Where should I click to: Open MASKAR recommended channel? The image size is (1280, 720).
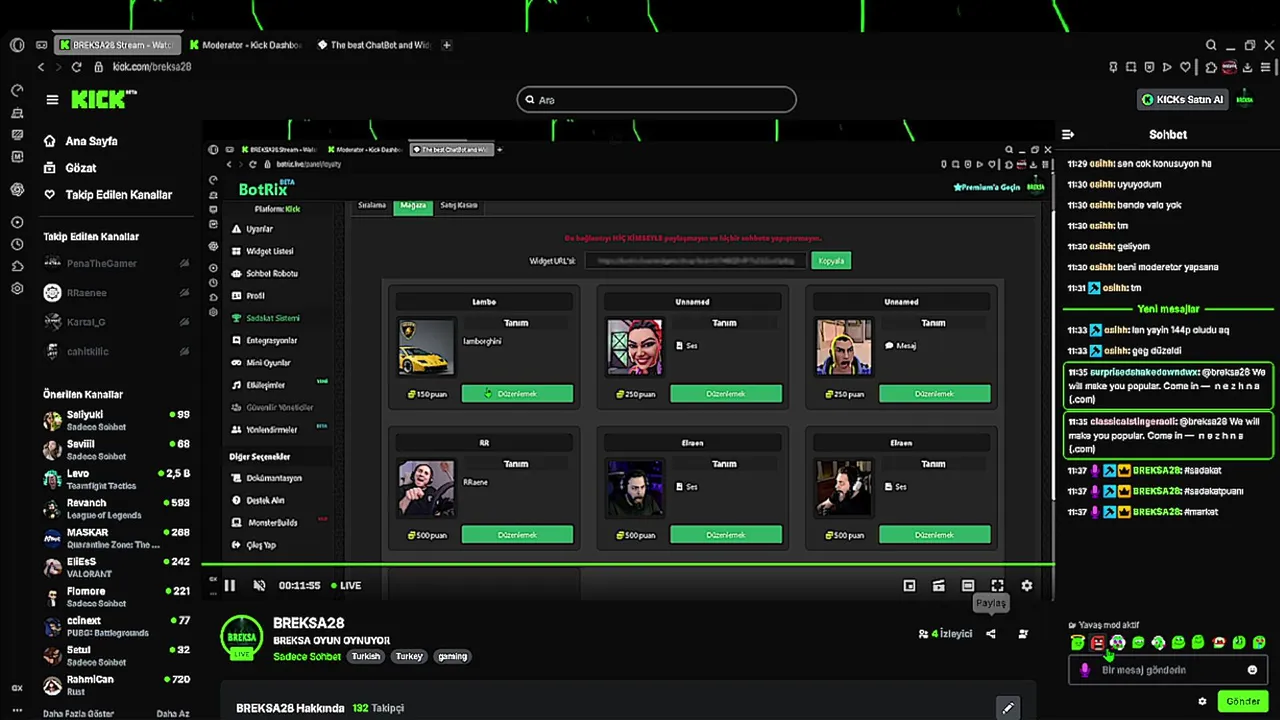click(x=116, y=538)
